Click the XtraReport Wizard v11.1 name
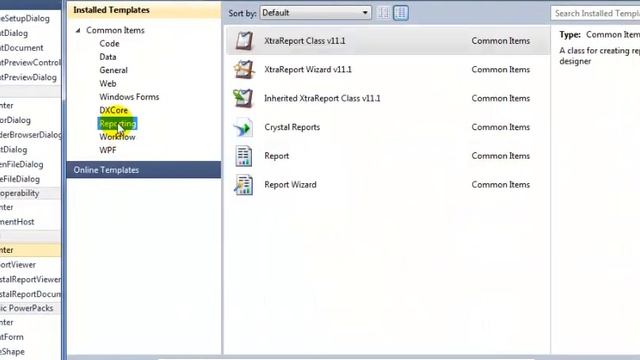The width and height of the screenshot is (640, 360). coord(308,69)
